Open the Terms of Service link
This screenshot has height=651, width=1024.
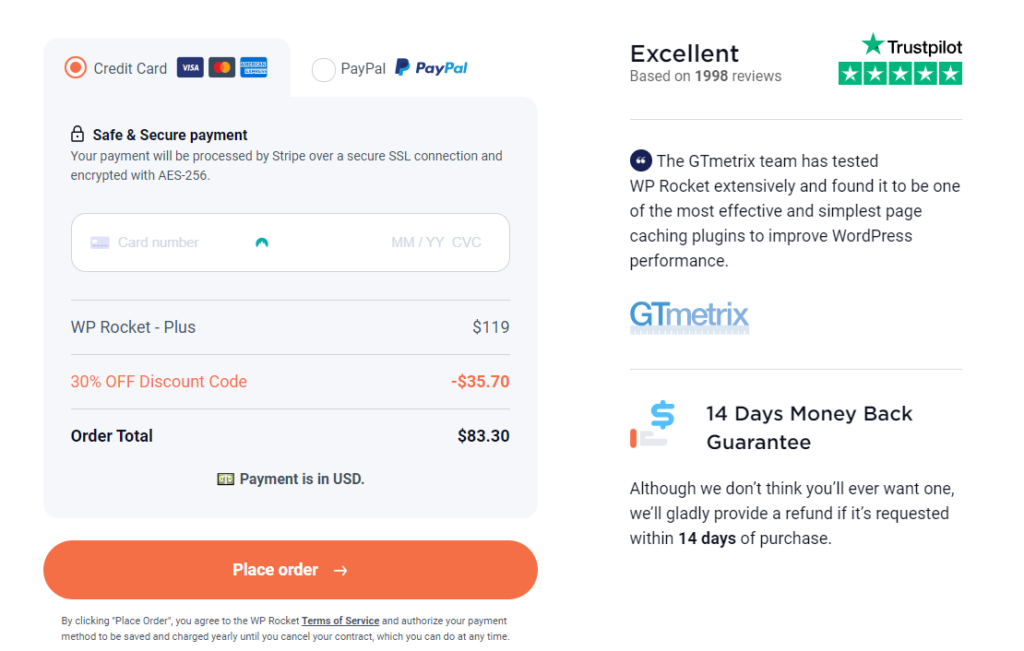340,621
